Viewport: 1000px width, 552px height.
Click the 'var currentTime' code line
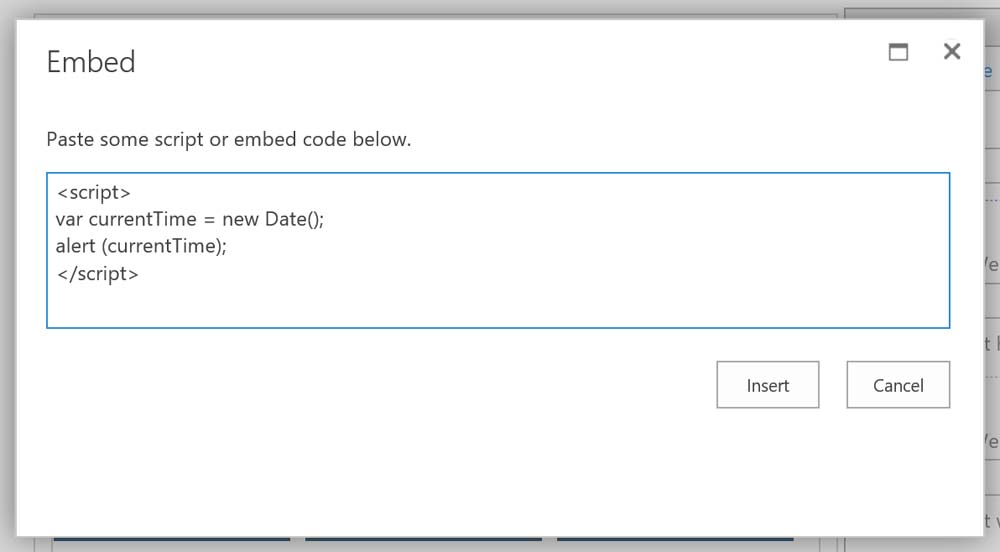(190, 220)
